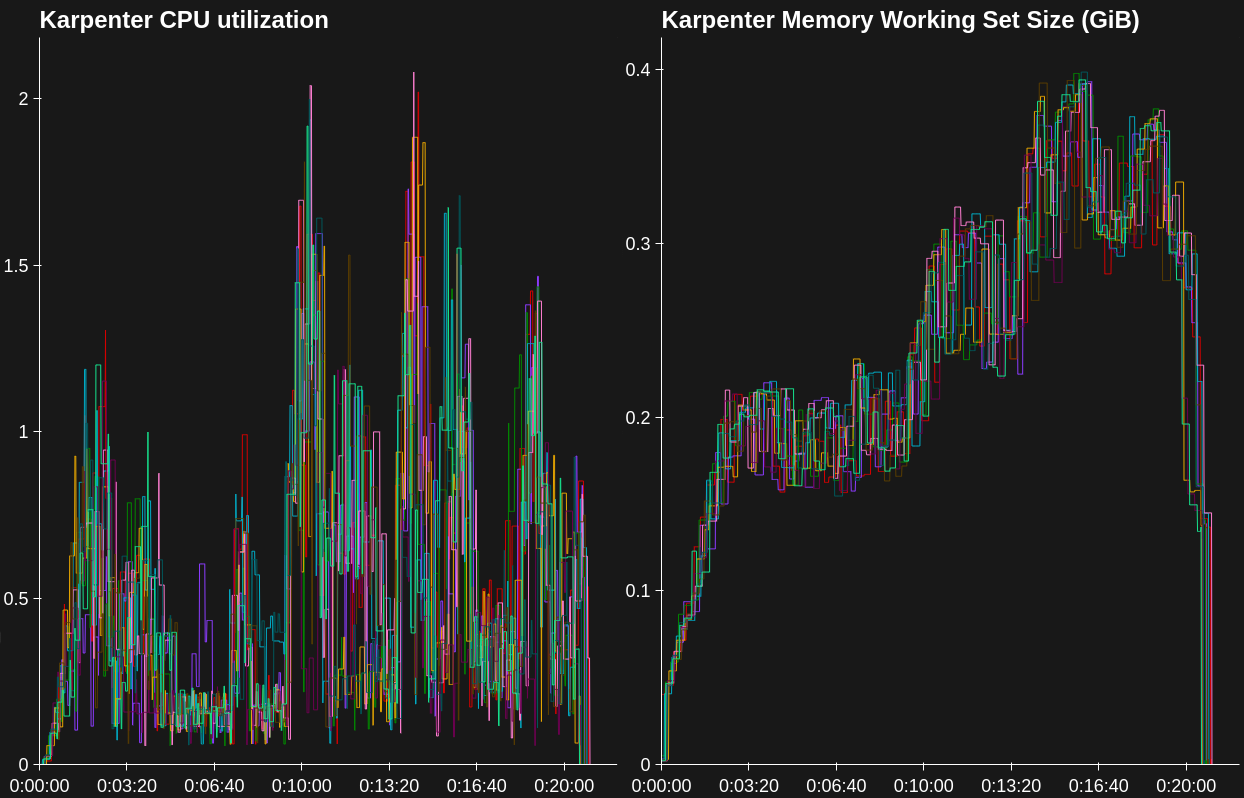Select the 1 y-axis label on CPU chart
Screen dimensions: 1244x798
click(23, 431)
